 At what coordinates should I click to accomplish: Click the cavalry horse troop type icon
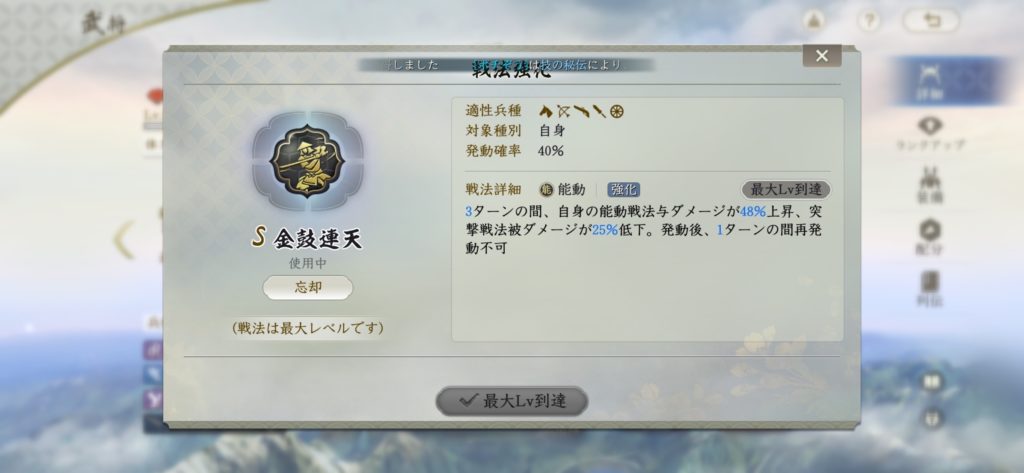tap(546, 112)
